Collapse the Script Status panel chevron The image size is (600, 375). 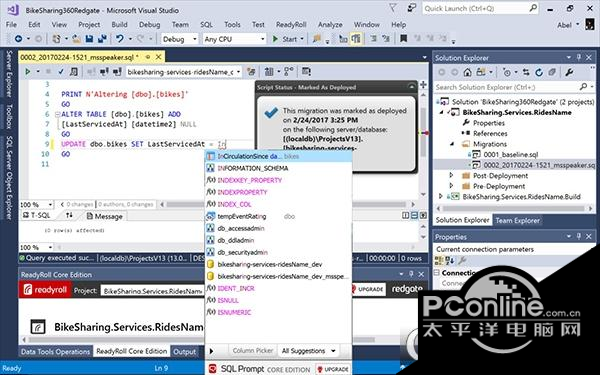(411, 87)
